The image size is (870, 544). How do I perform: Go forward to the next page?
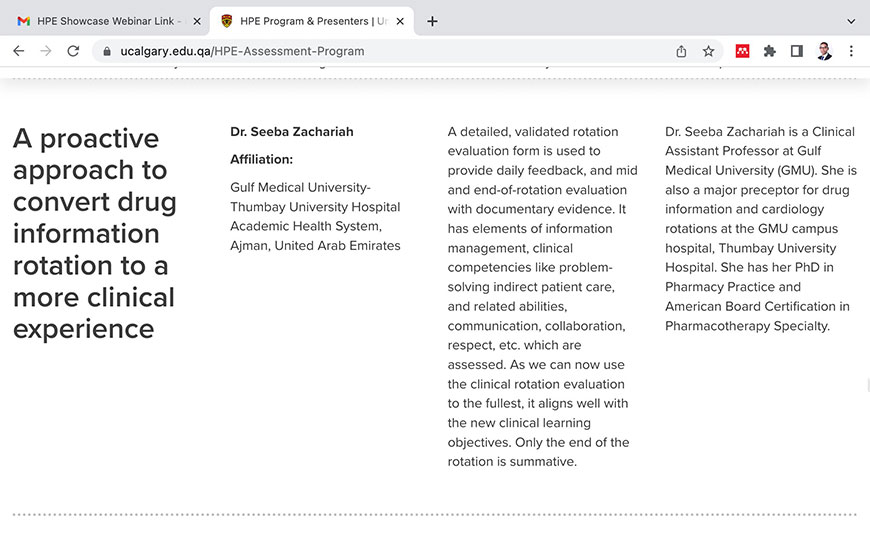(x=46, y=51)
